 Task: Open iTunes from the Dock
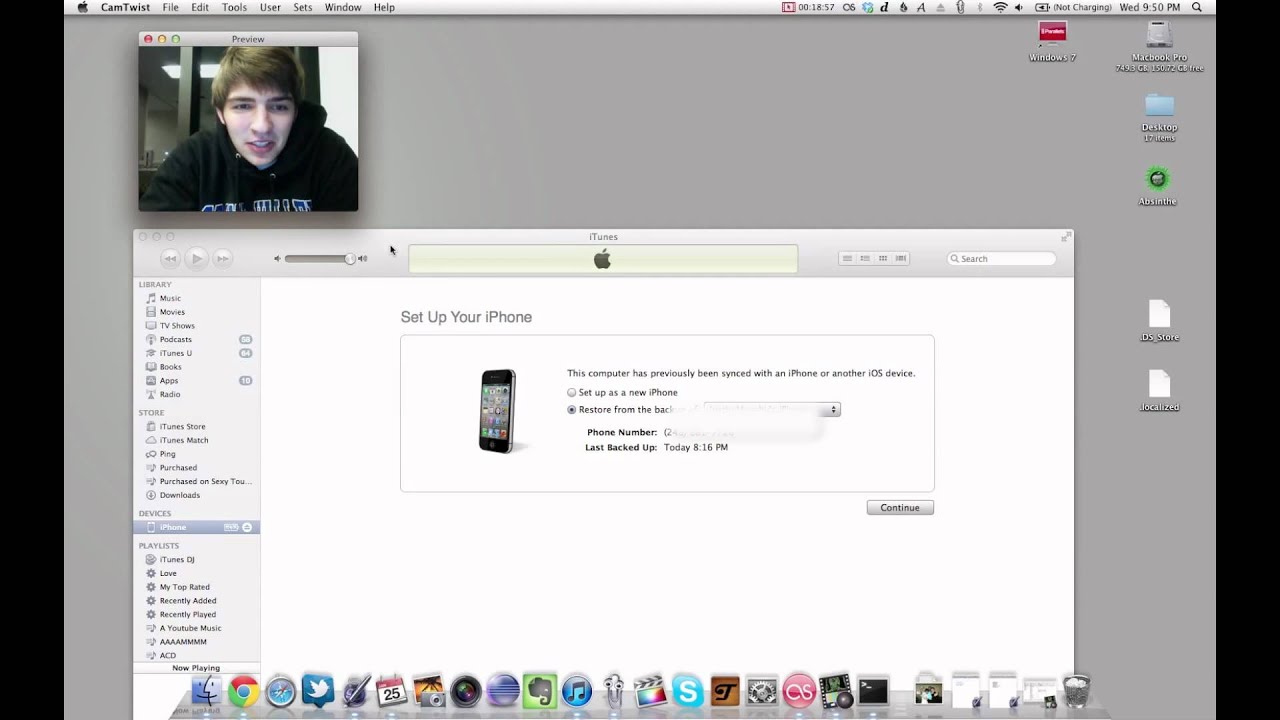click(576, 691)
